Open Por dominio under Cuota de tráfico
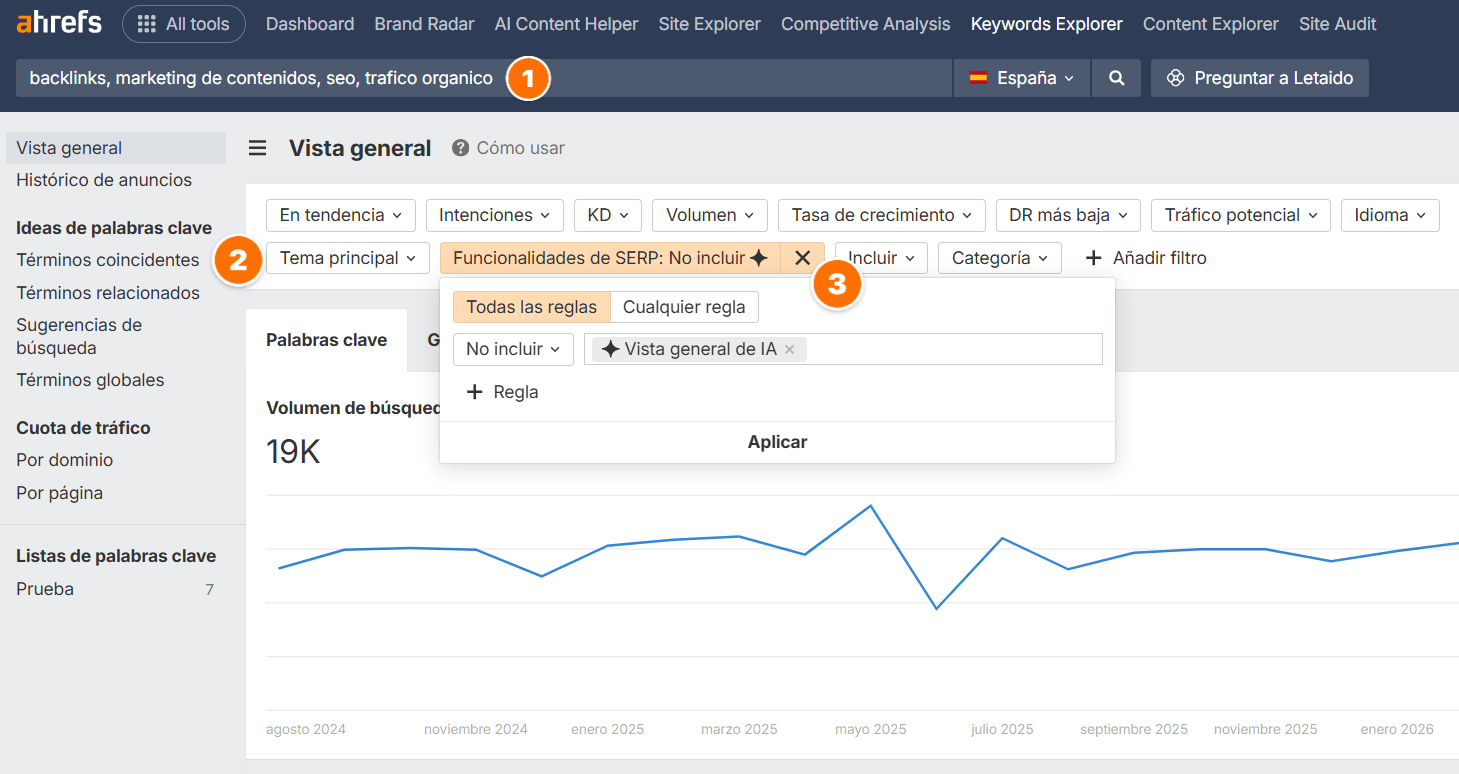Screen dimensions: 1459x774 tap(65, 460)
